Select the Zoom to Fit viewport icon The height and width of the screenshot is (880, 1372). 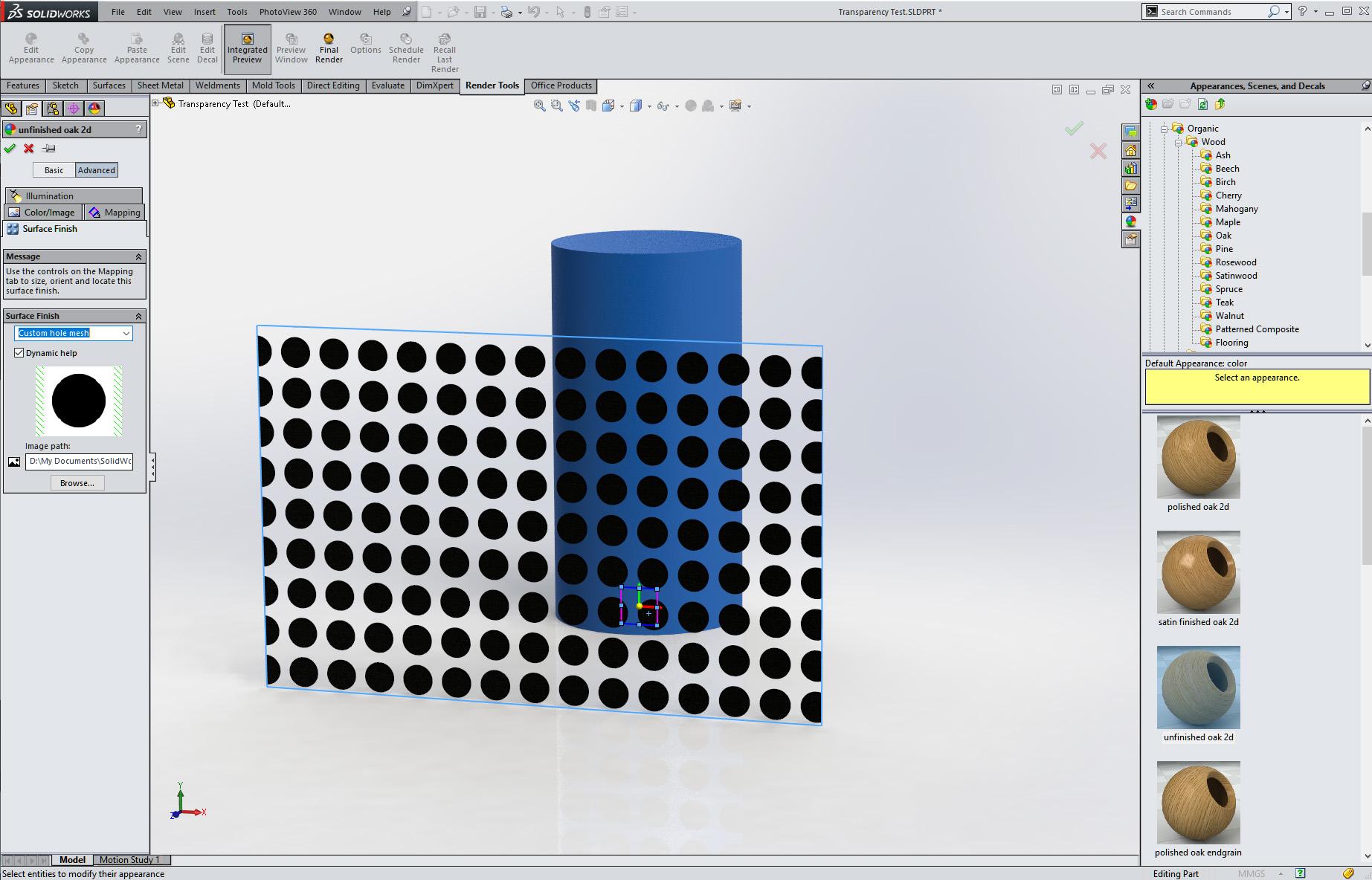point(540,105)
